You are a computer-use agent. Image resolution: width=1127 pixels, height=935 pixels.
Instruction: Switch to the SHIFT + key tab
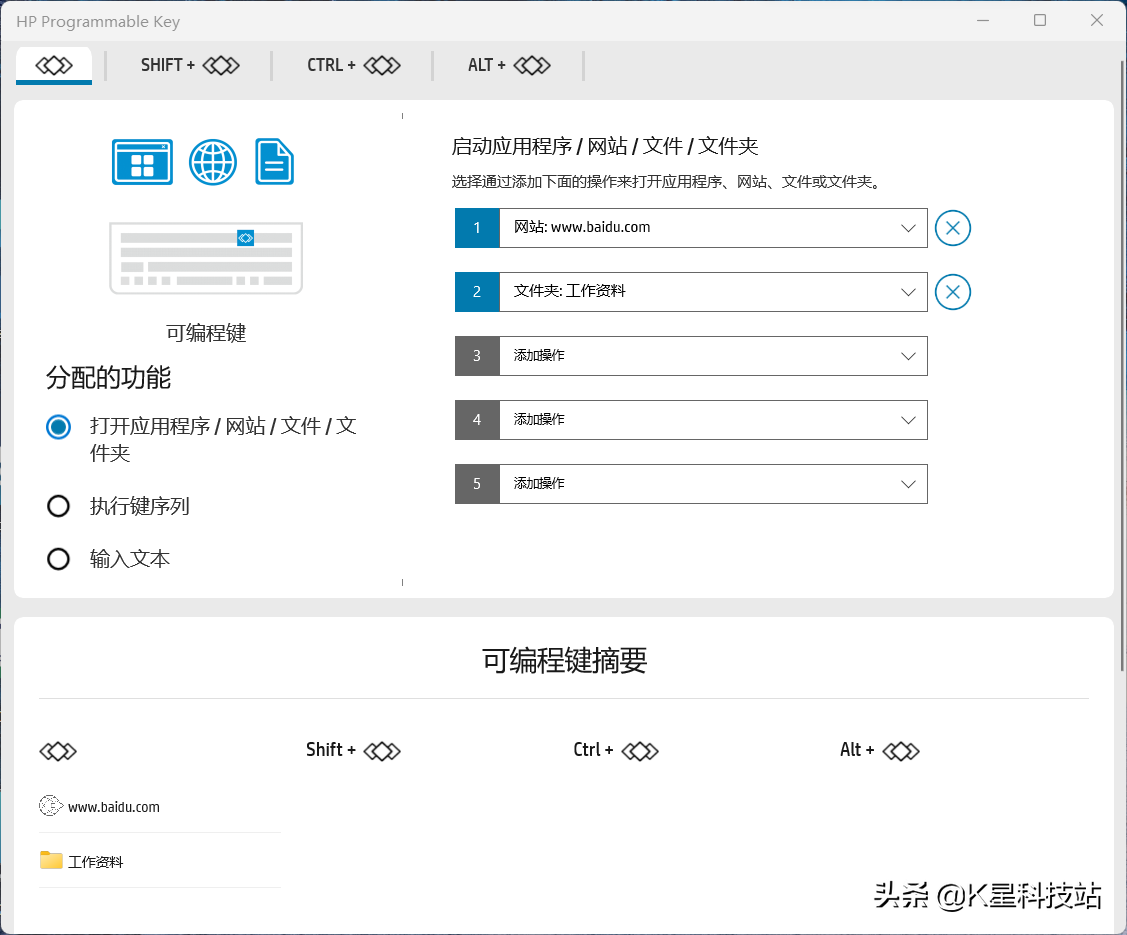(190, 65)
